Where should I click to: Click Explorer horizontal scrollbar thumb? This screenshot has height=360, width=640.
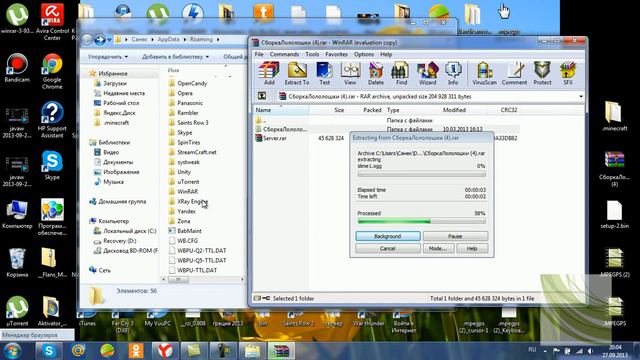(178, 280)
